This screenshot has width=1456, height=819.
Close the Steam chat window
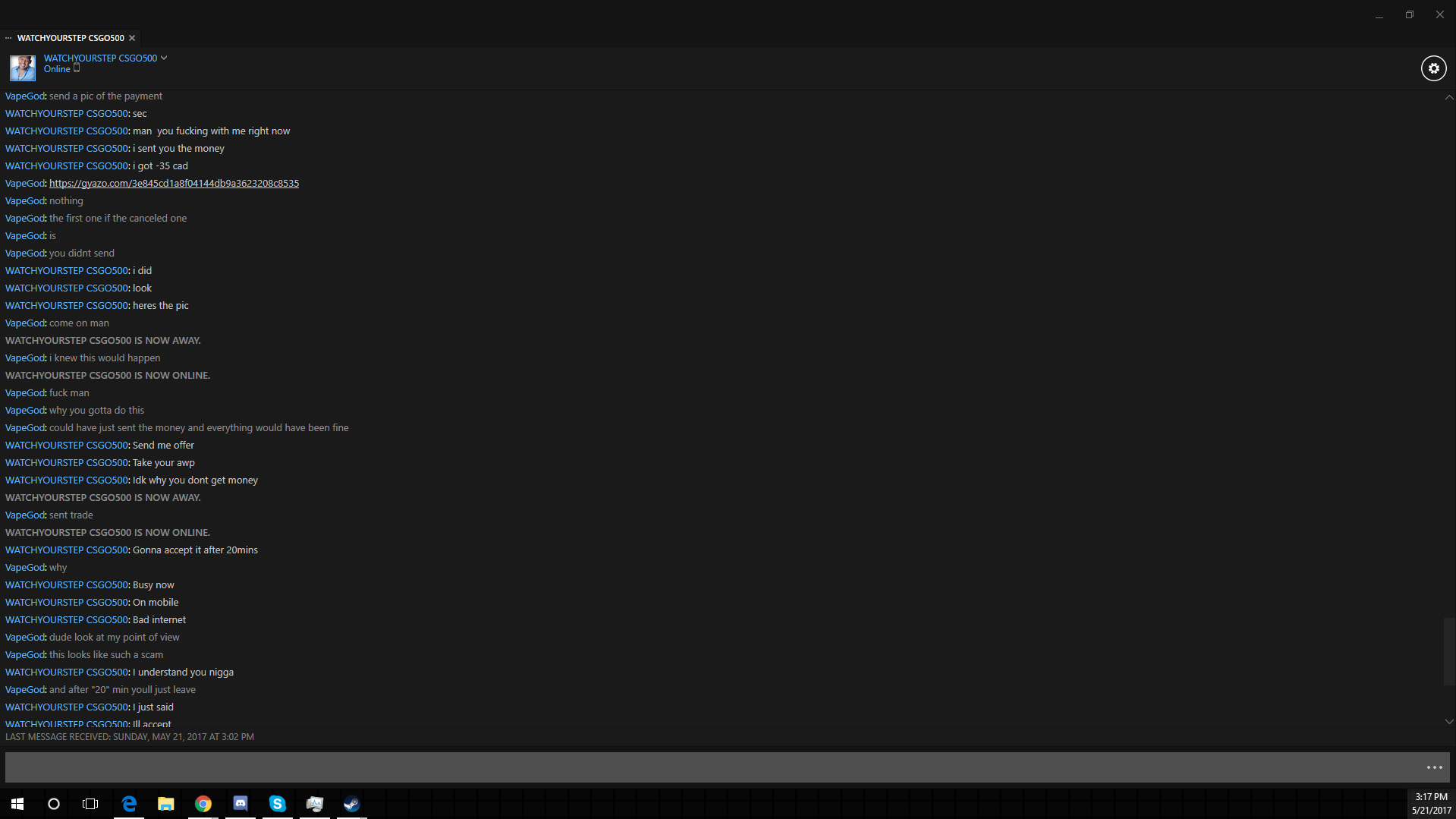tap(1440, 14)
